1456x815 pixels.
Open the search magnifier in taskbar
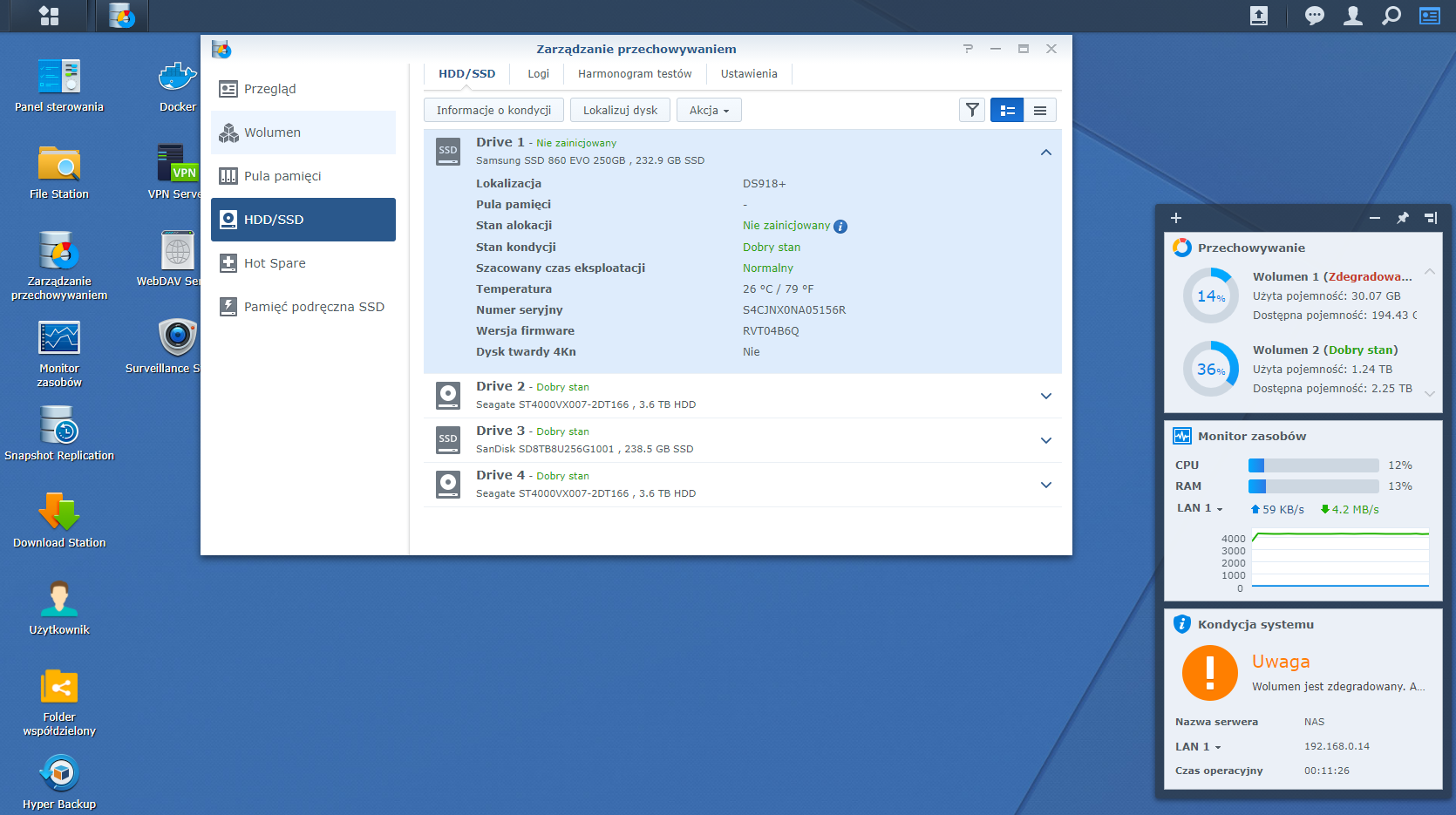[x=1391, y=16]
